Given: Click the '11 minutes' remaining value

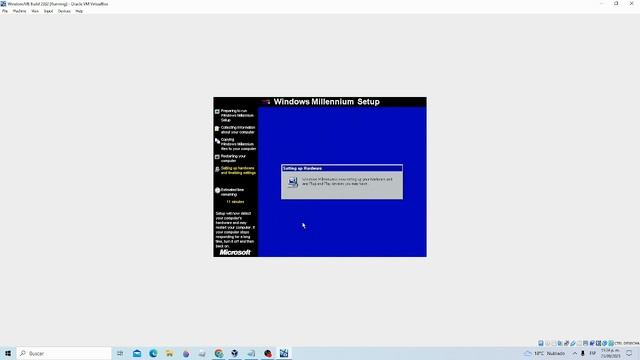Looking at the screenshot, I should point(235,202).
